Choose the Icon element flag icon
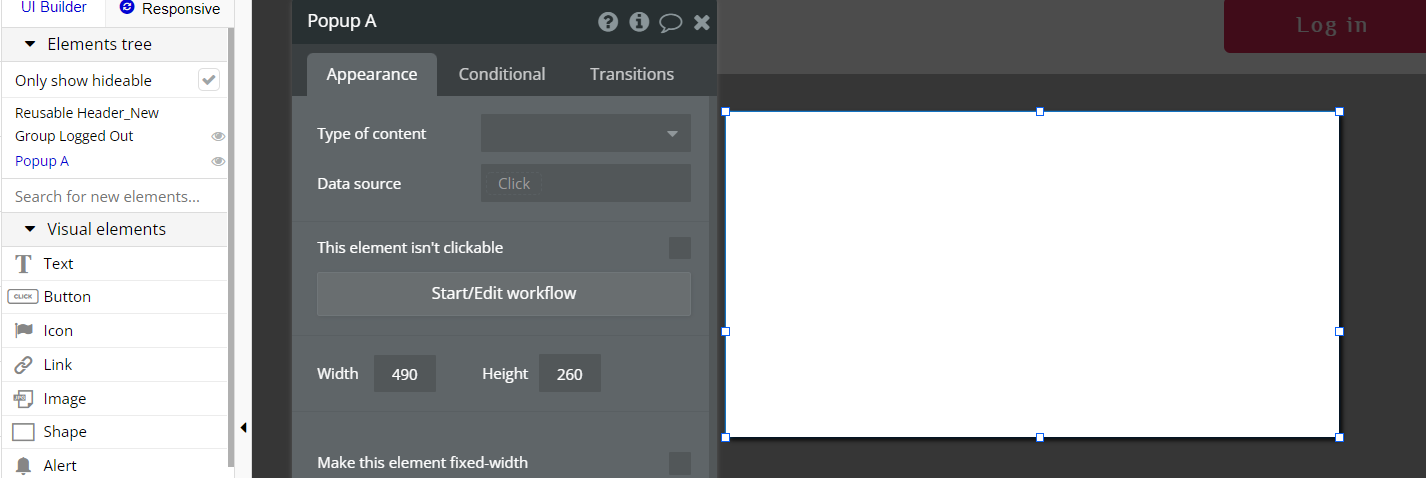 click(23, 331)
